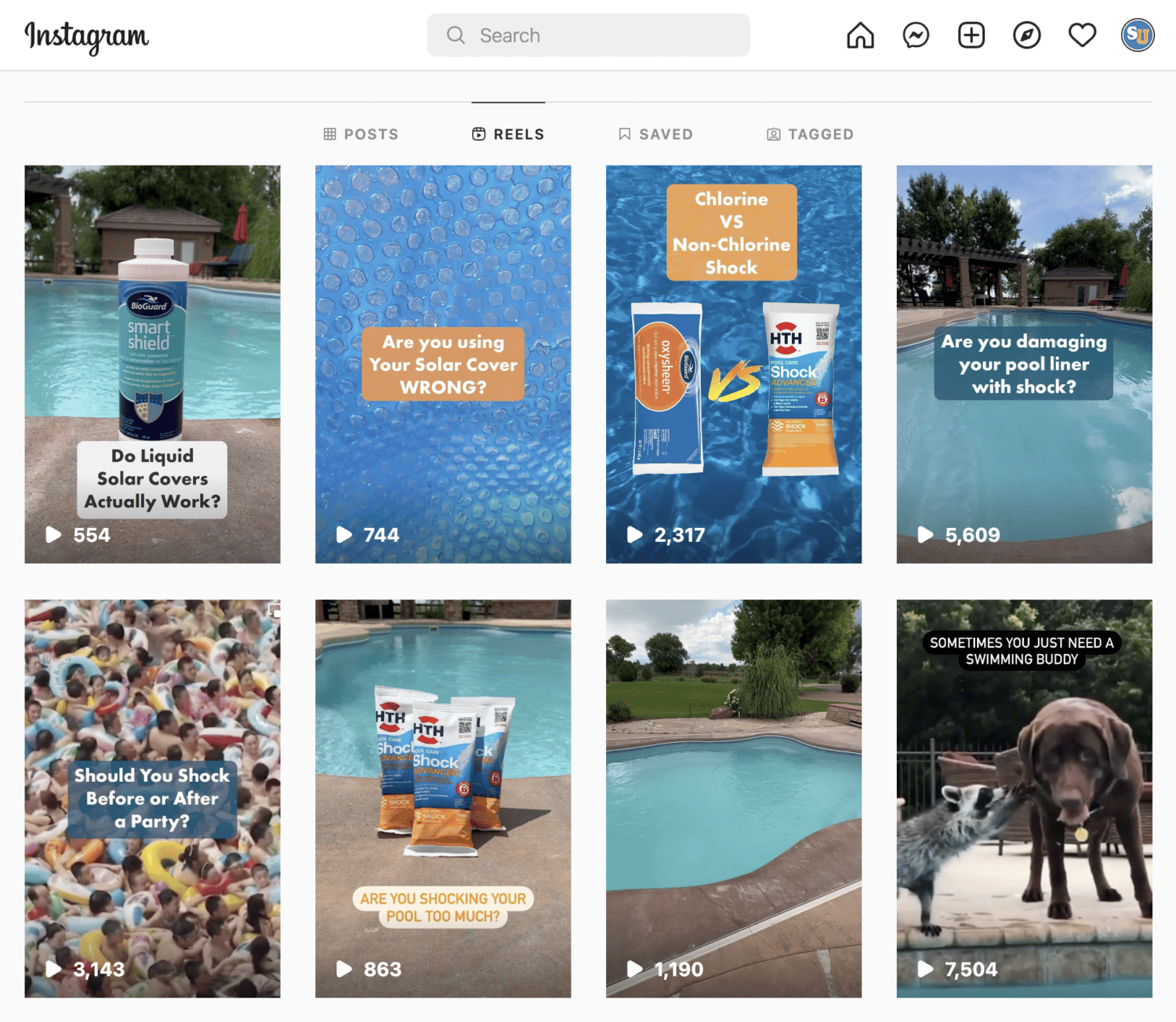Go to Instagram home via house icon
Screen dimensions: 1176x1022
pyautogui.click(x=860, y=35)
